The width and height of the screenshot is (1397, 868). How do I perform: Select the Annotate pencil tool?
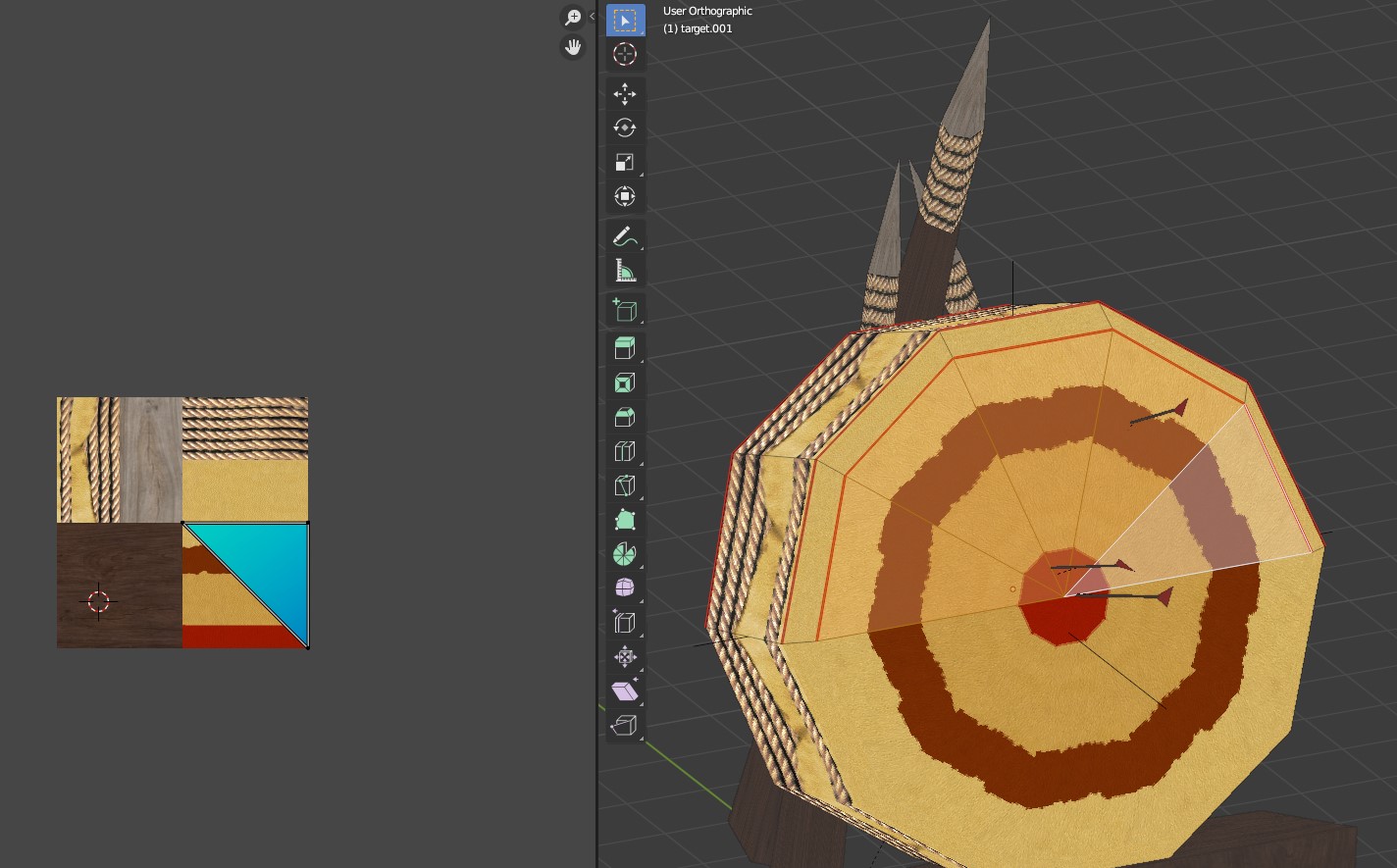tap(625, 236)
